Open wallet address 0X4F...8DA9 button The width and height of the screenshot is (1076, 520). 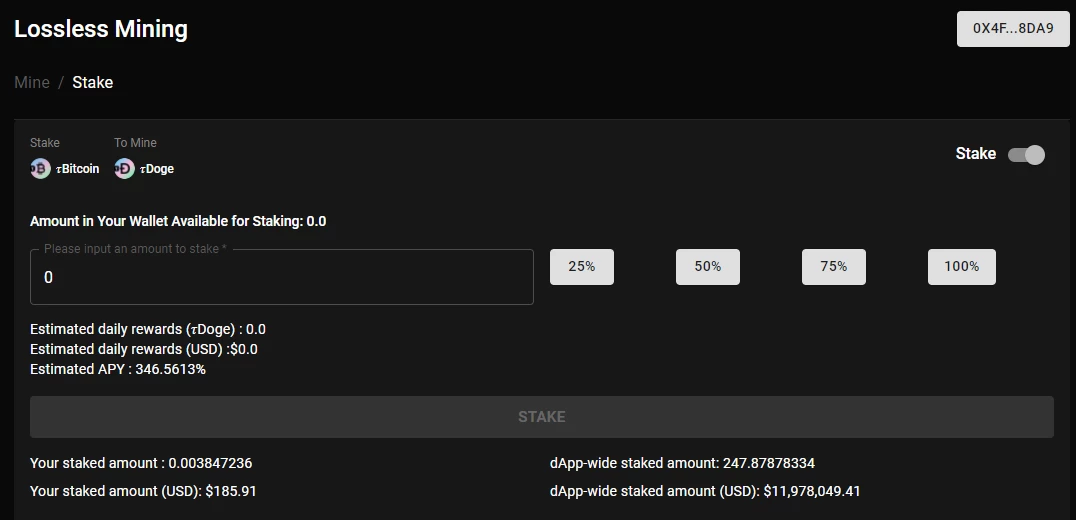coord(1014,29)
